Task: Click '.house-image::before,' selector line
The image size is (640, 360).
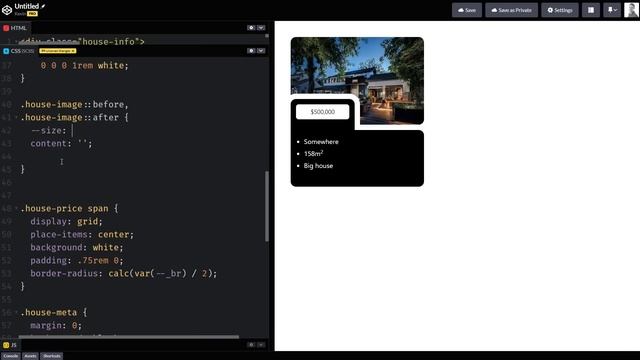Action: pyautogui.click(x=75, y=104)
